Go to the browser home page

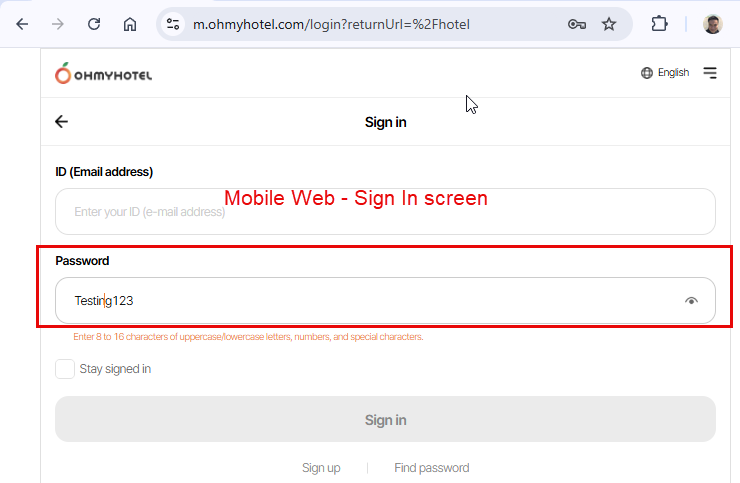pyautogui.click(x=130, y=24)
